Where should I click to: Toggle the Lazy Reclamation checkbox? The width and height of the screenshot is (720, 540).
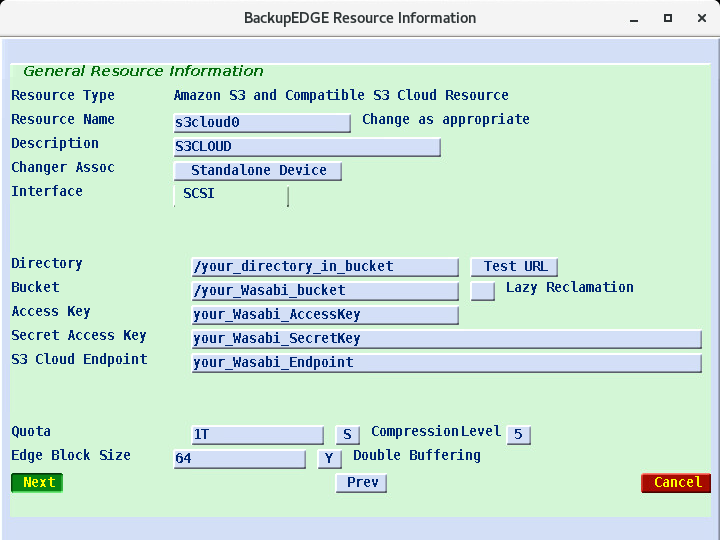(x=483, y=291)
